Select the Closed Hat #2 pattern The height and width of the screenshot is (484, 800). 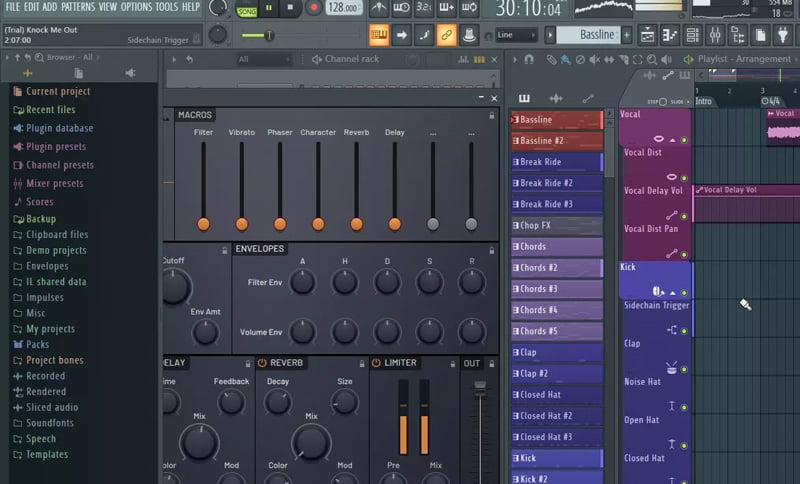pos(557,416)
